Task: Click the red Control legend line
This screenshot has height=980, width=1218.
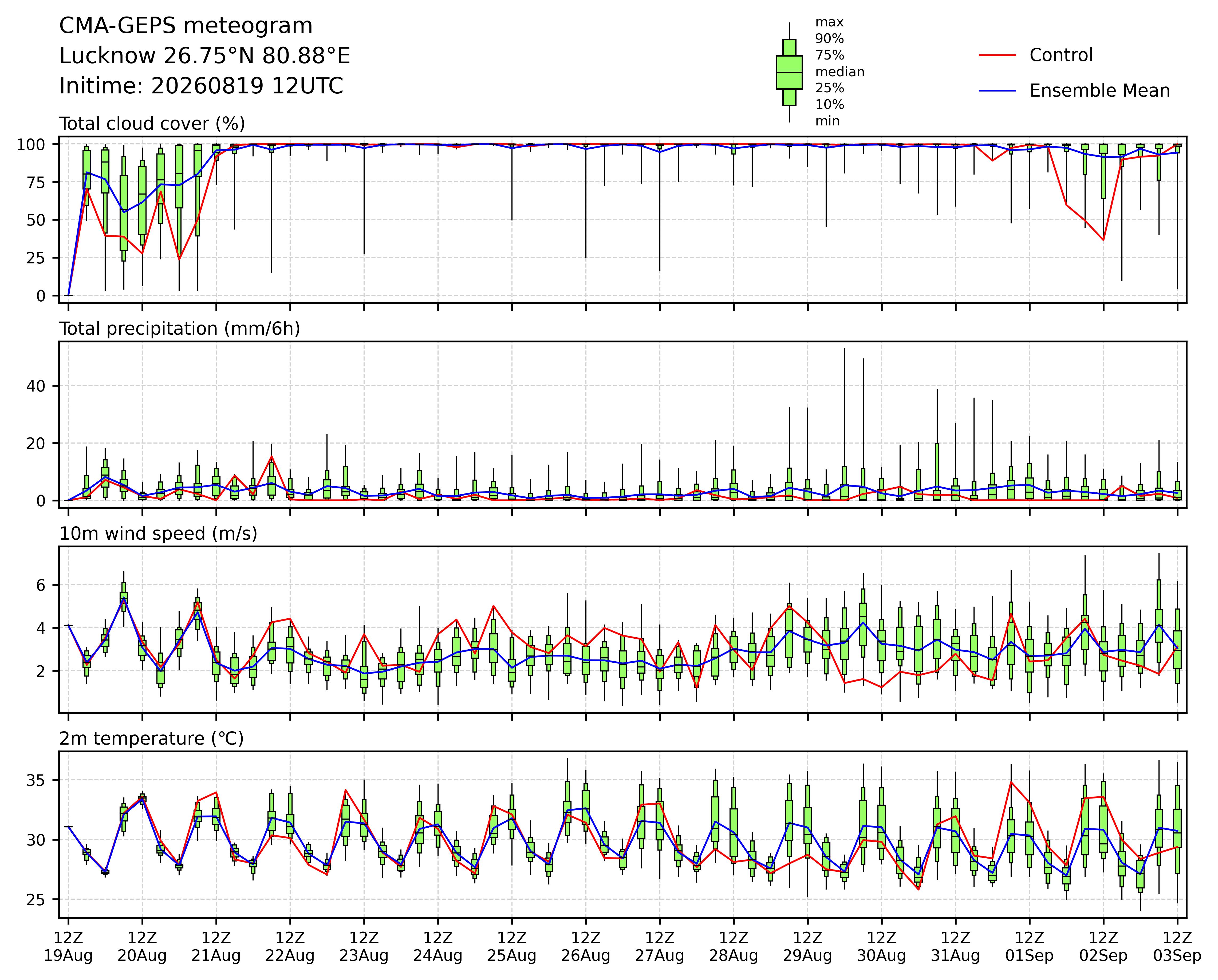Action: tap(998, 55)
